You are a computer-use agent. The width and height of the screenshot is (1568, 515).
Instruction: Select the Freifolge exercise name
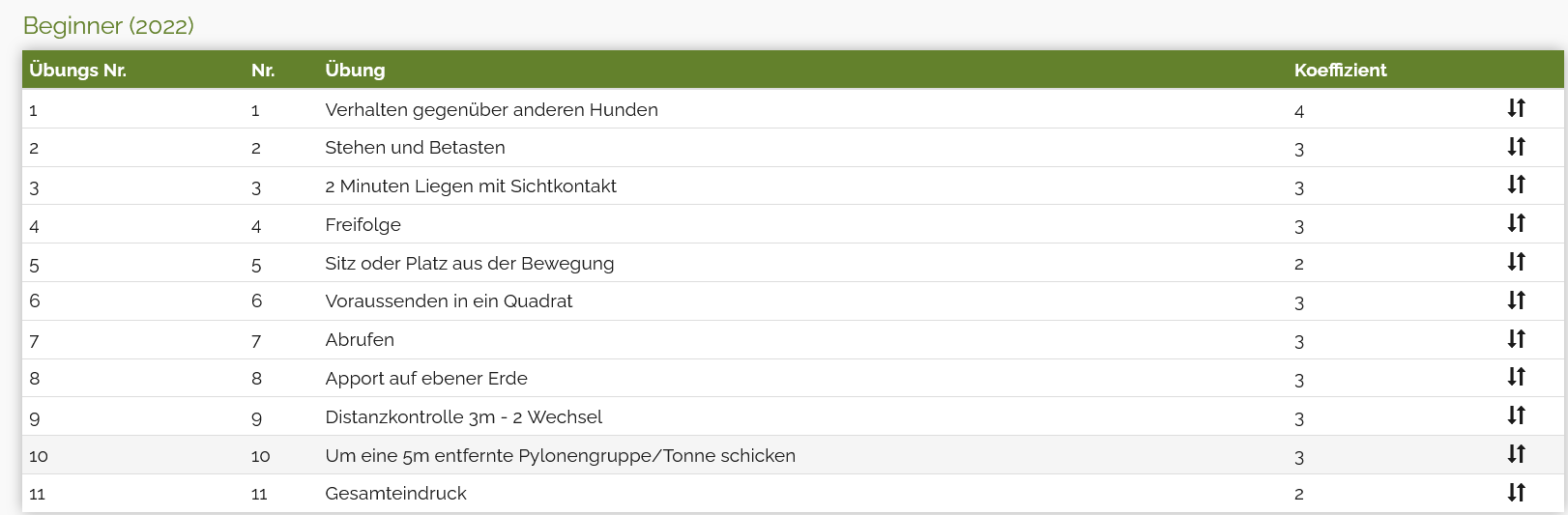click(363, 225)
